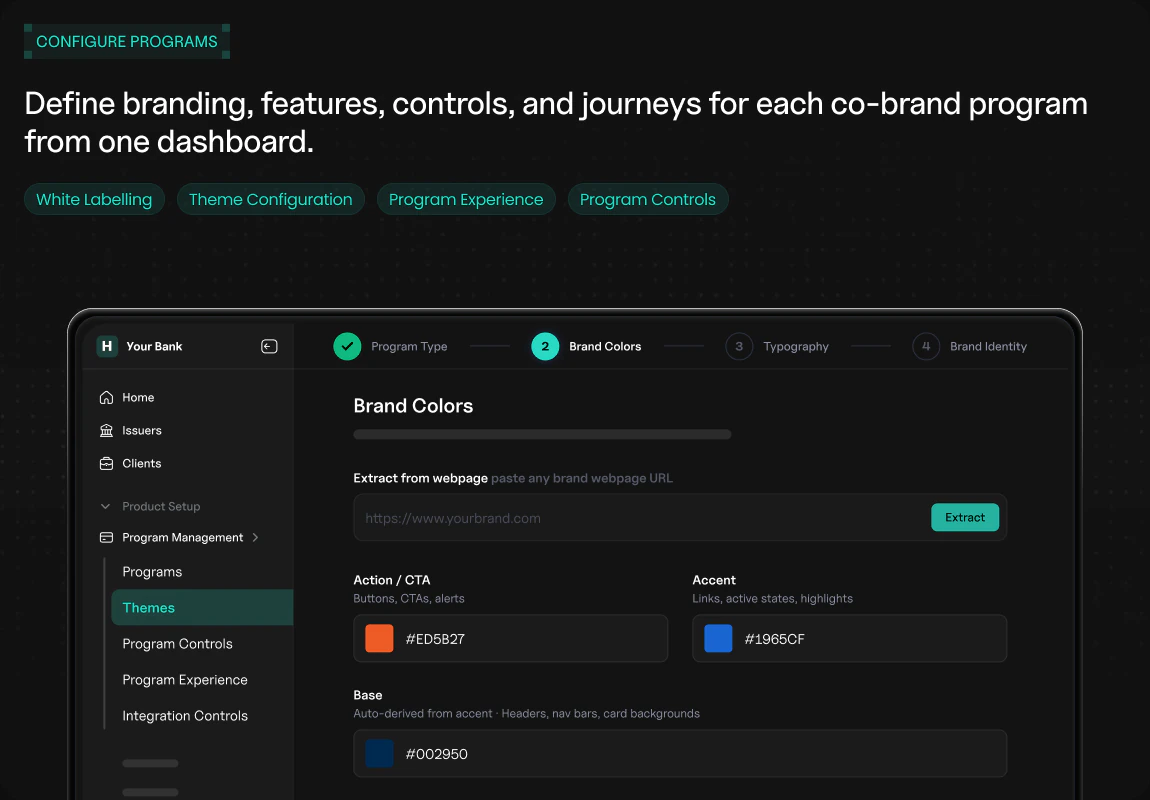Click the Extract button
Viewport: 1150px width, 800px height.
click(x=964, y=518)
